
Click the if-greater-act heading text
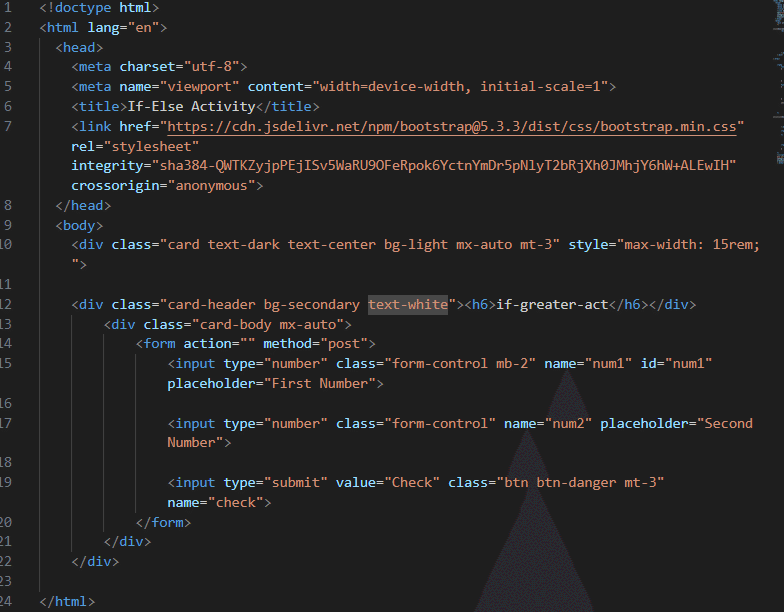pos(552,304)
